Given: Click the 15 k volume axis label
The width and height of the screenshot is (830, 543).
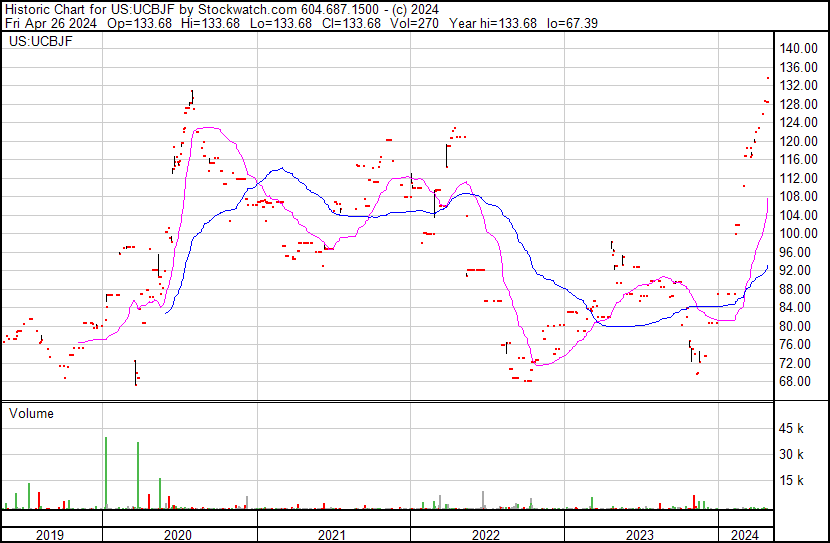Looking at the screenshot, I should pos(793,481).
